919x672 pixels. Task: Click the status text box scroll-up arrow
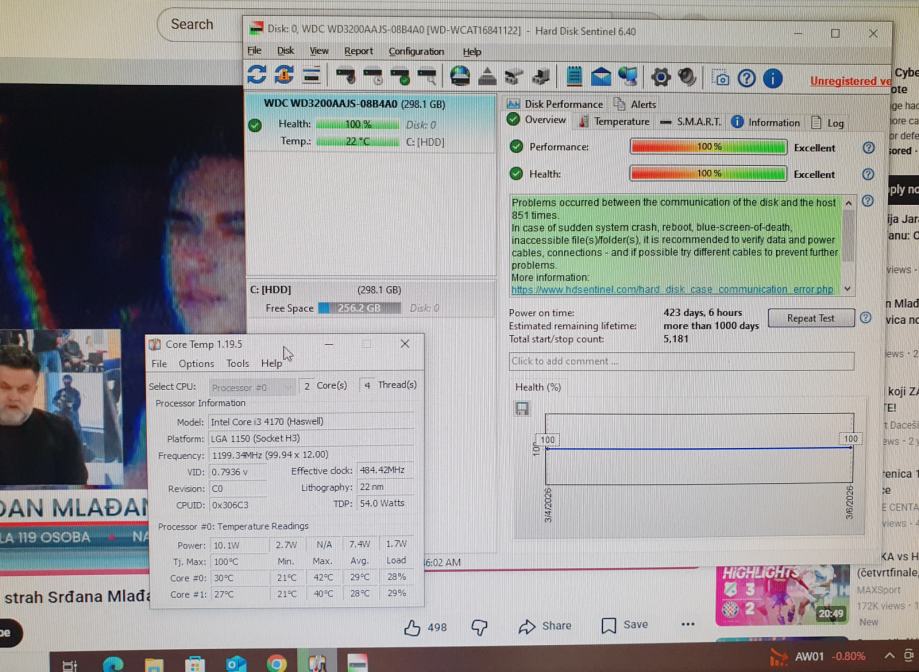(x=848, y=203)
